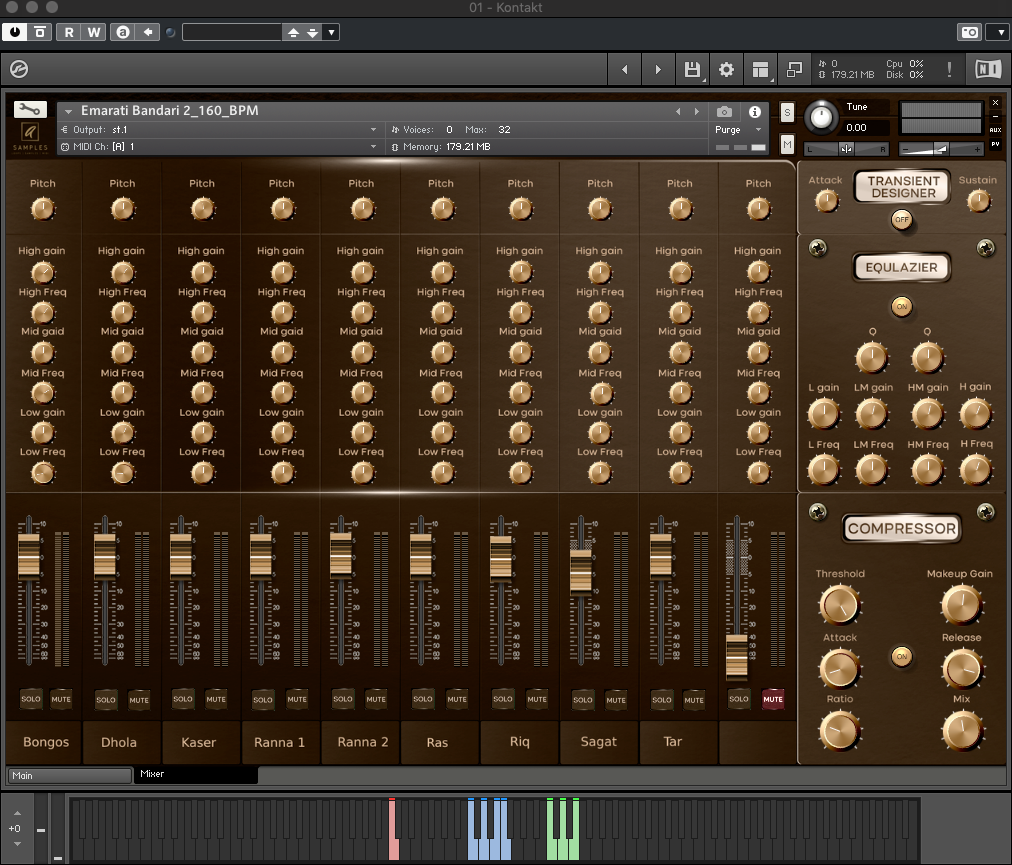Unmute the red MUTE on last channel
Screen dimensions: 1012x865
[x=773, y=699]
